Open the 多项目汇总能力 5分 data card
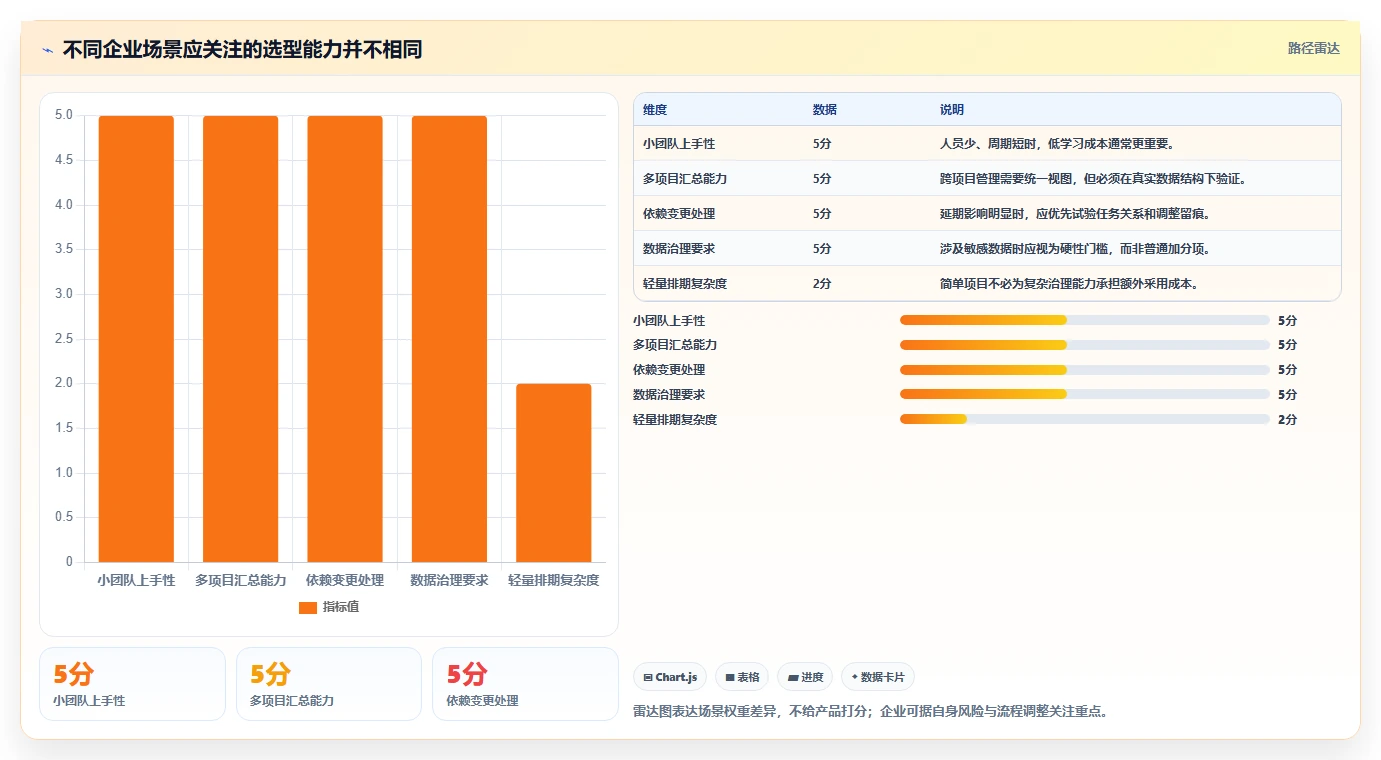Image resolution: width=1381 pixels, height=760 pixels. click(329, 684)
